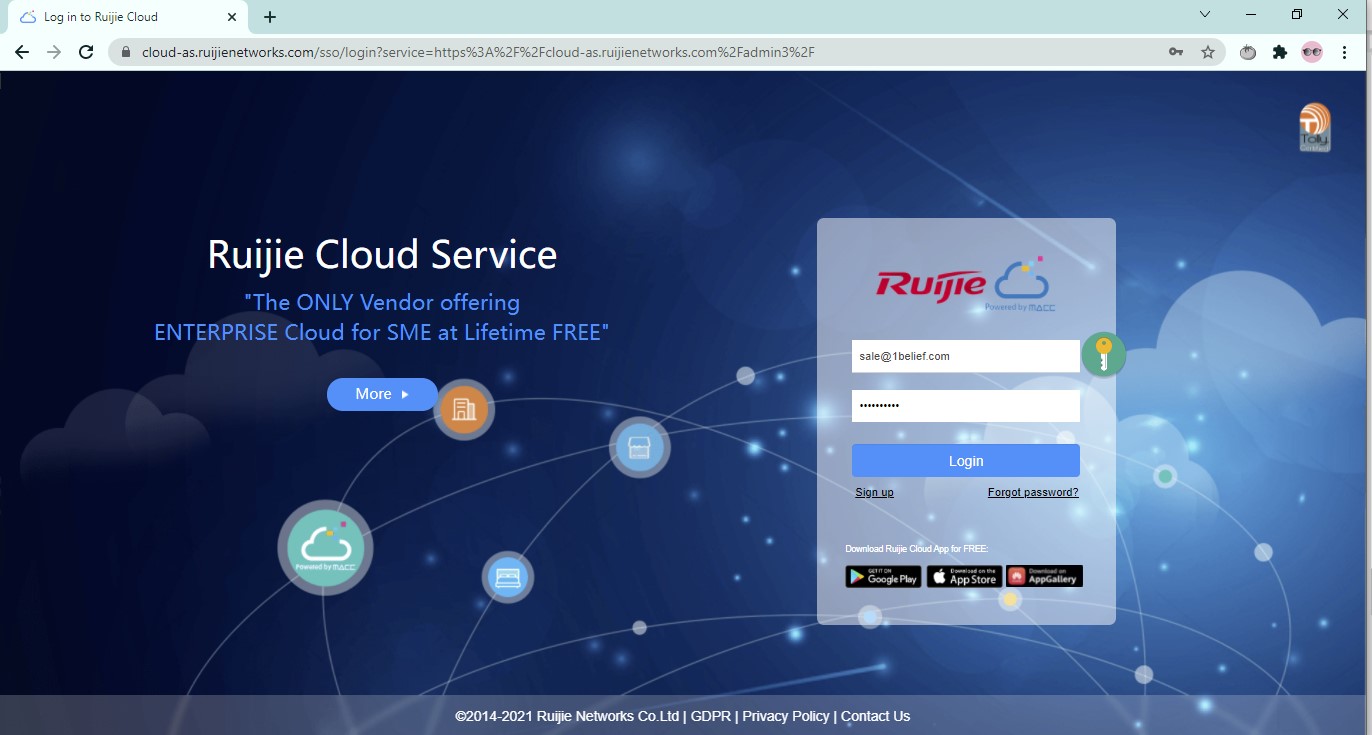Go back using browser back arrow
Viewport: 1372px width, 735px height.
point(22,52)
